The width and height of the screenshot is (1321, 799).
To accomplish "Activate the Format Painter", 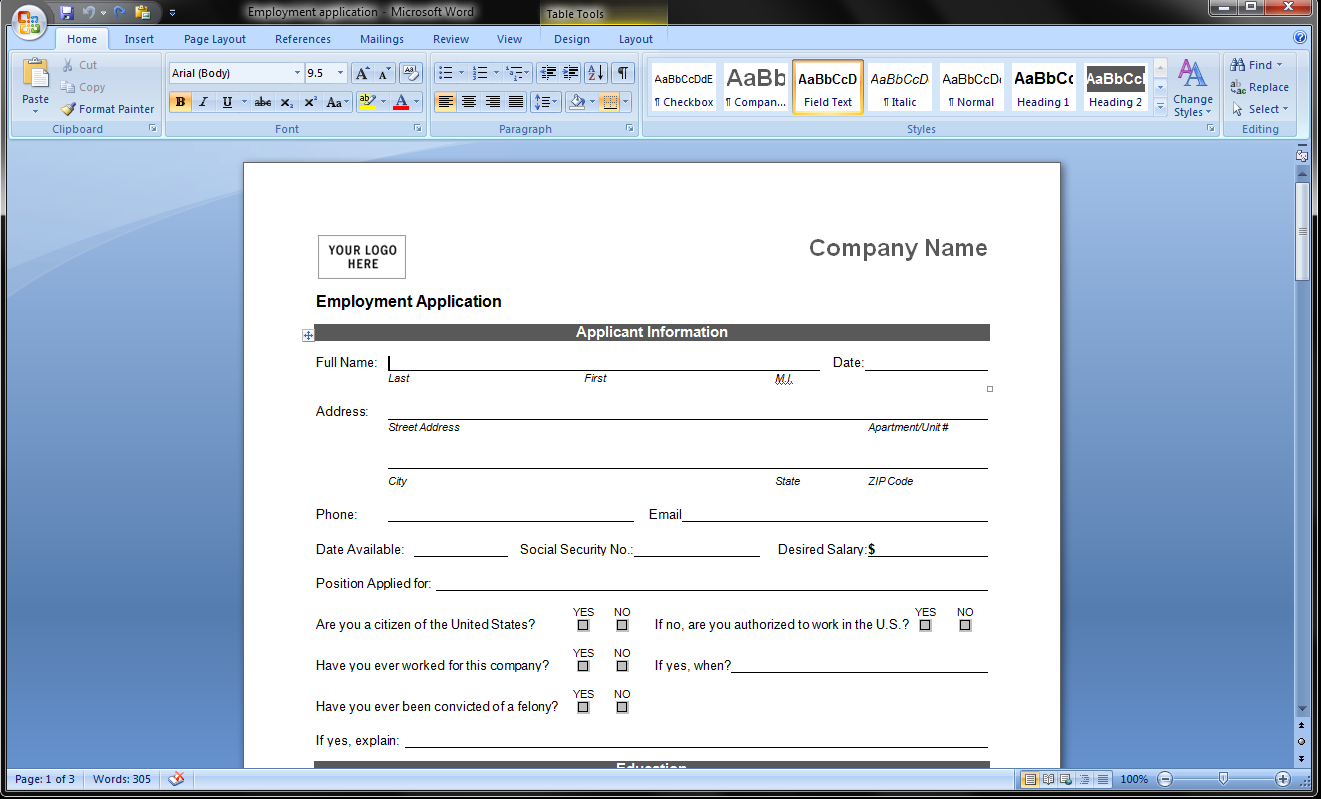I will point(107,109).
